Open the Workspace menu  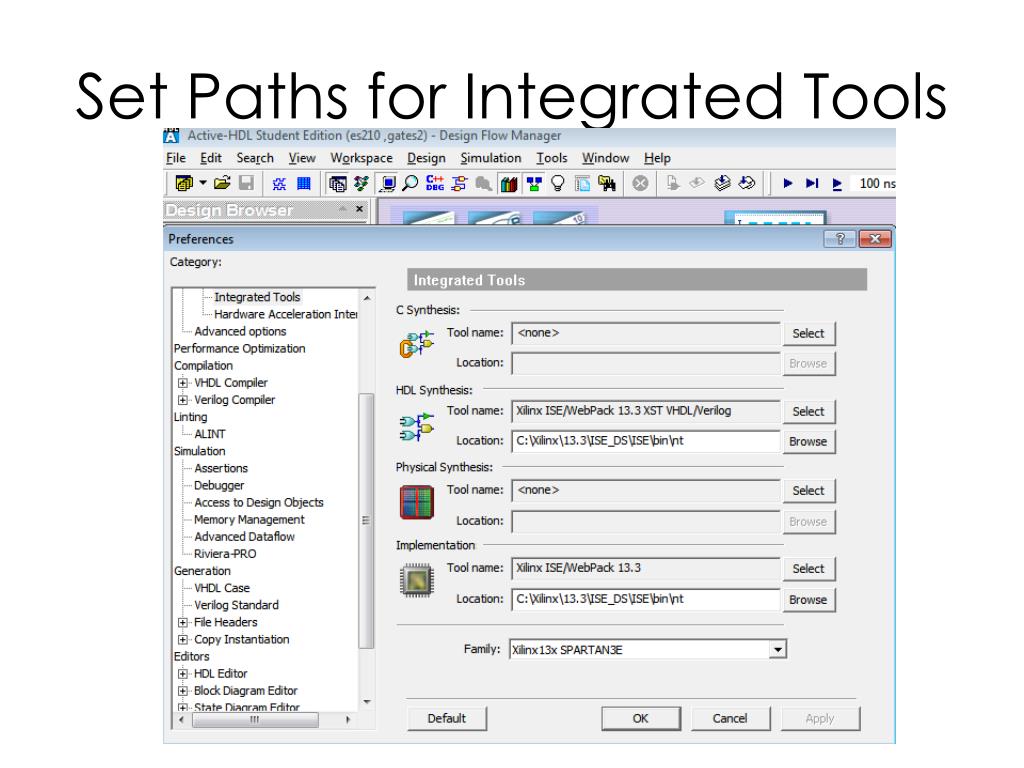point(361,158)
